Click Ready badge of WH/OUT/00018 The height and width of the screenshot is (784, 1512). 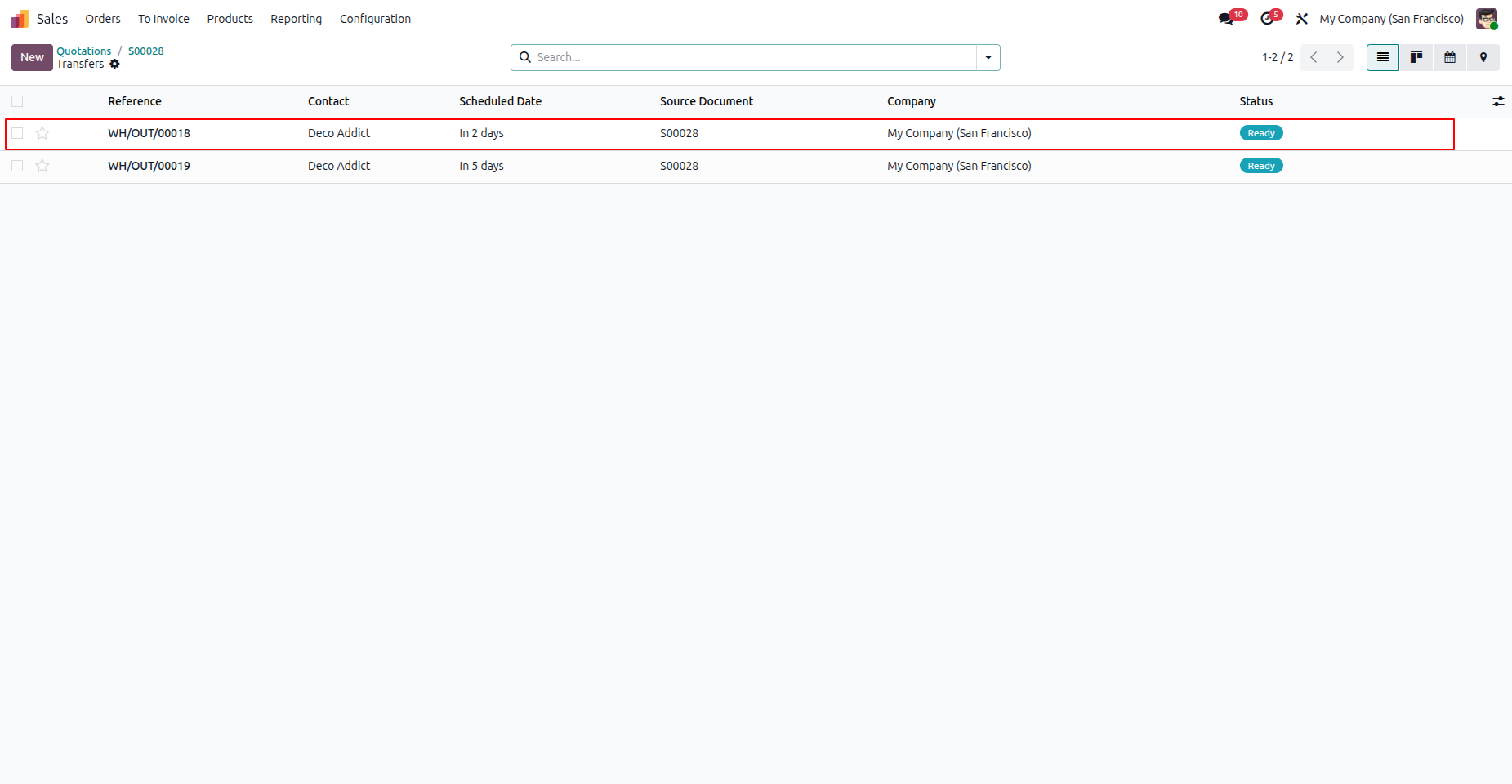coord(1261,133)
